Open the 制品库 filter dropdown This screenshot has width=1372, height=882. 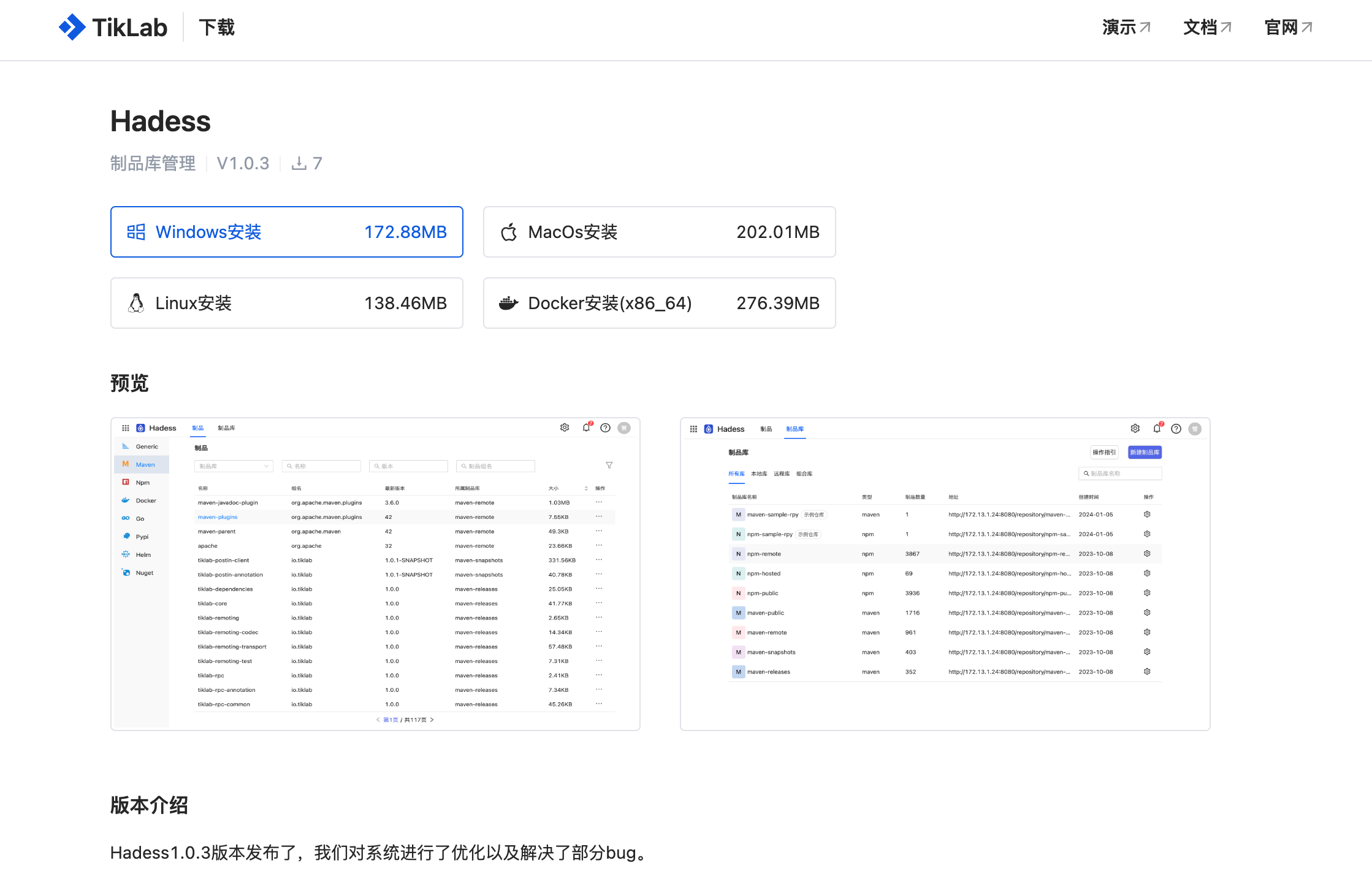234,466
